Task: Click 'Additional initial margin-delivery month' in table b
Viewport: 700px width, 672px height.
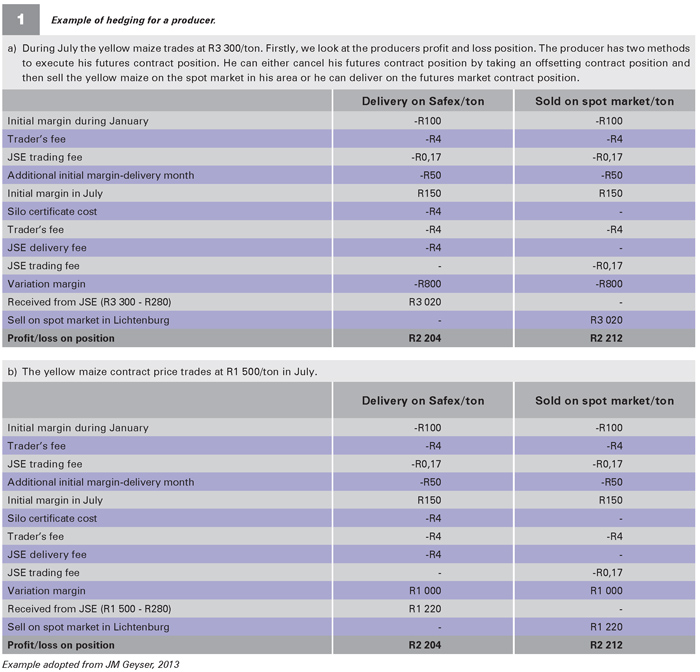Action: pyautogui.click(x=101, y=482)
